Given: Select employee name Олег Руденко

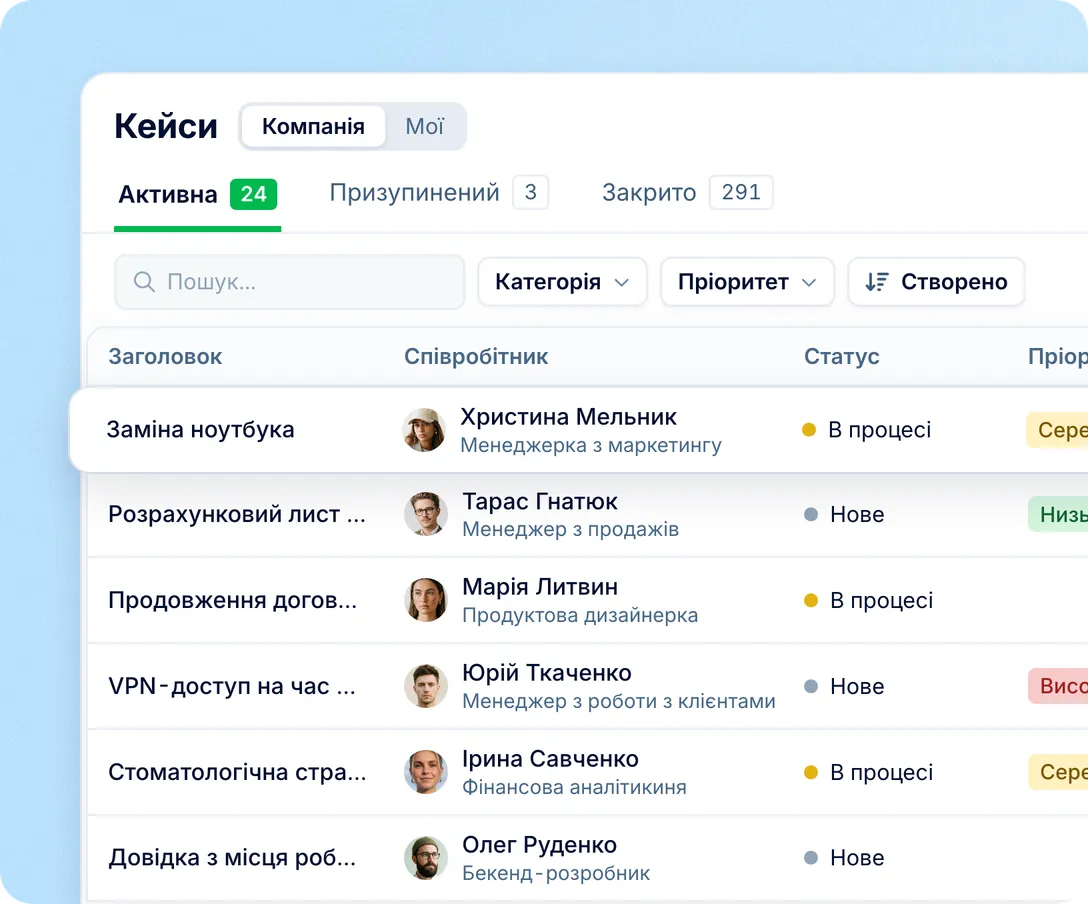Looking at the screenshot, I should point(539,845).
